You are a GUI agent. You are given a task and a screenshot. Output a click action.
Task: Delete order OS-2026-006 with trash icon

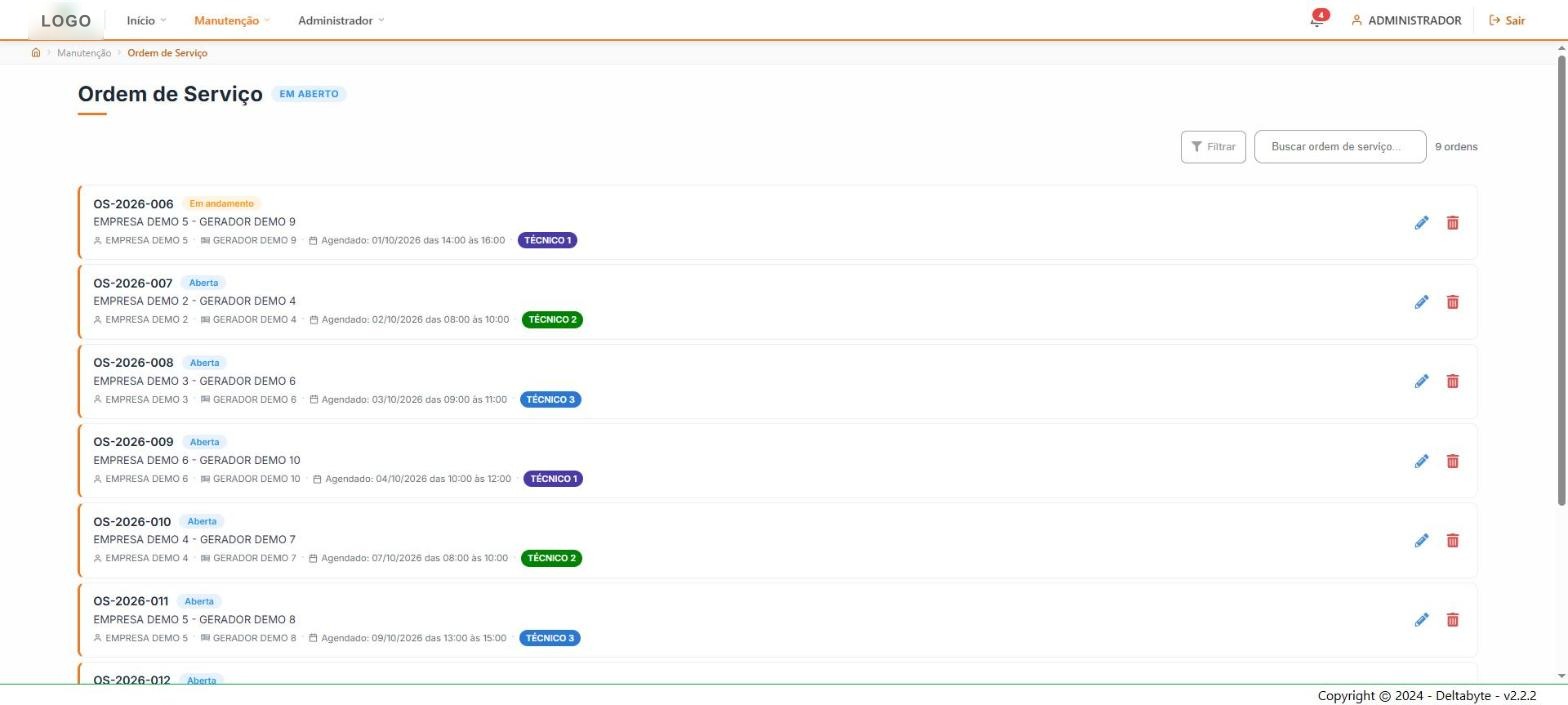pos(1453,222)
